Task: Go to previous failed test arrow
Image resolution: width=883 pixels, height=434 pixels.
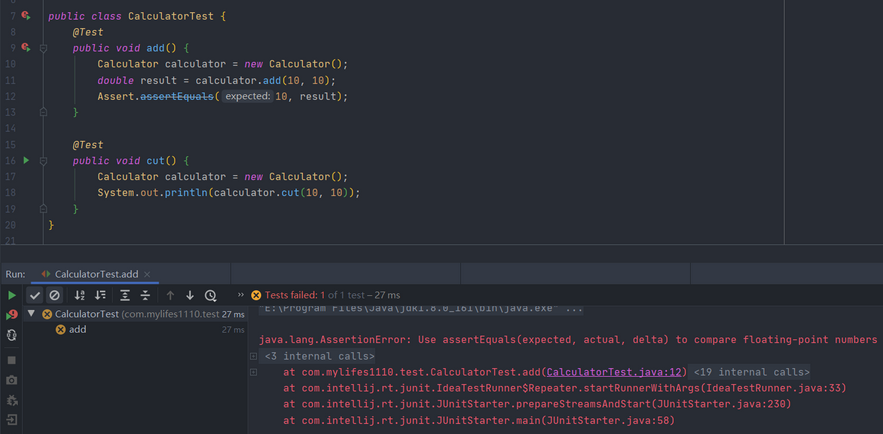Action: click(x=171, y=295)
